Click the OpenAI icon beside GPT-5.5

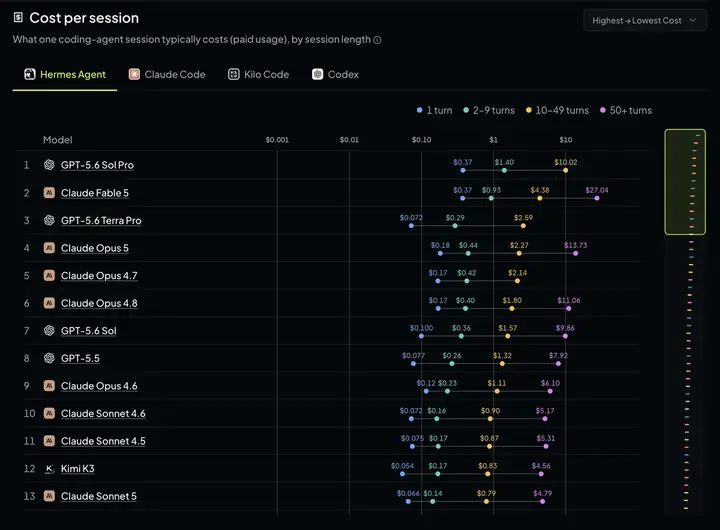49,358
